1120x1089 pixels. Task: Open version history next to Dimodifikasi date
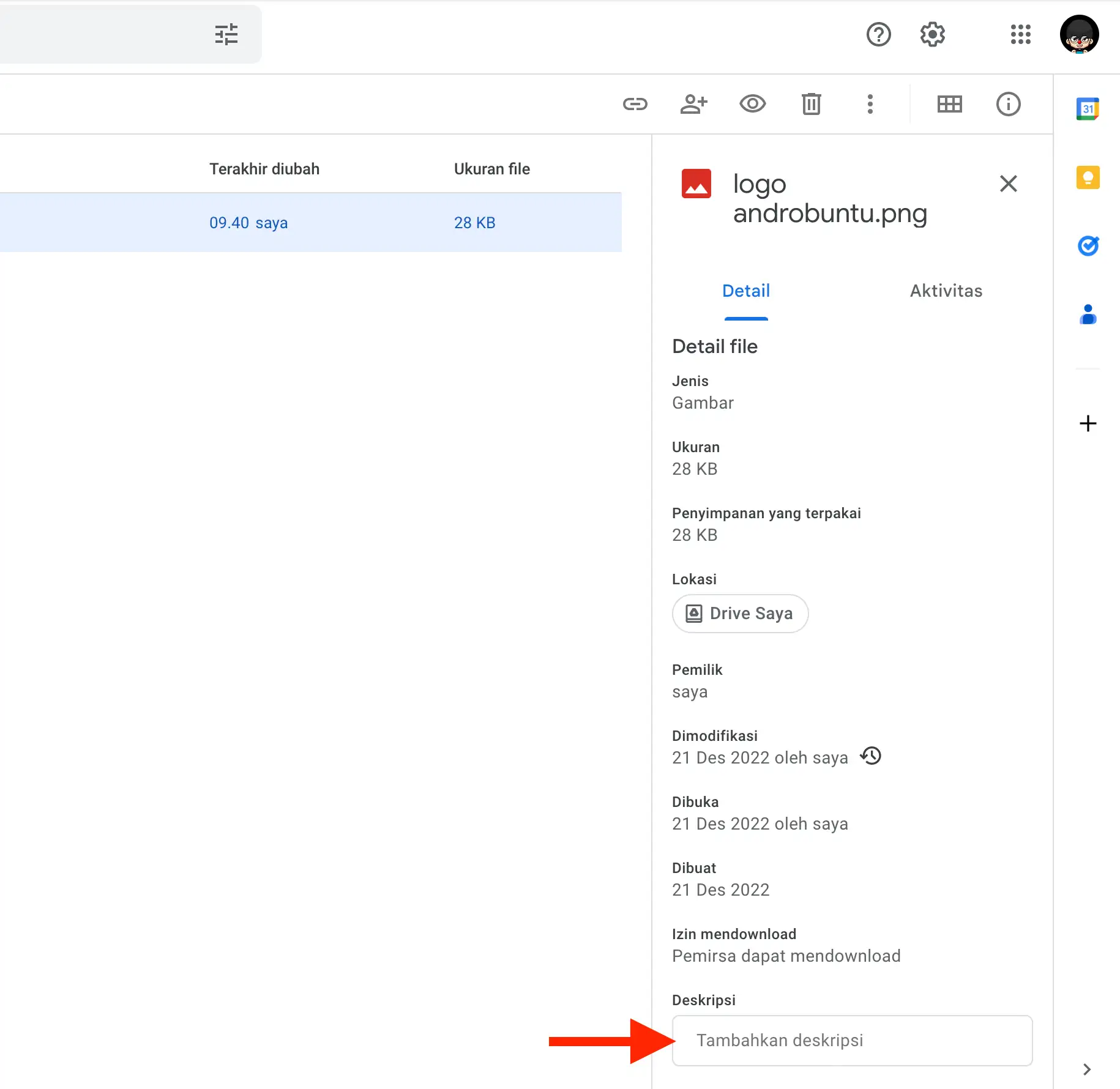tap(870, 756)
